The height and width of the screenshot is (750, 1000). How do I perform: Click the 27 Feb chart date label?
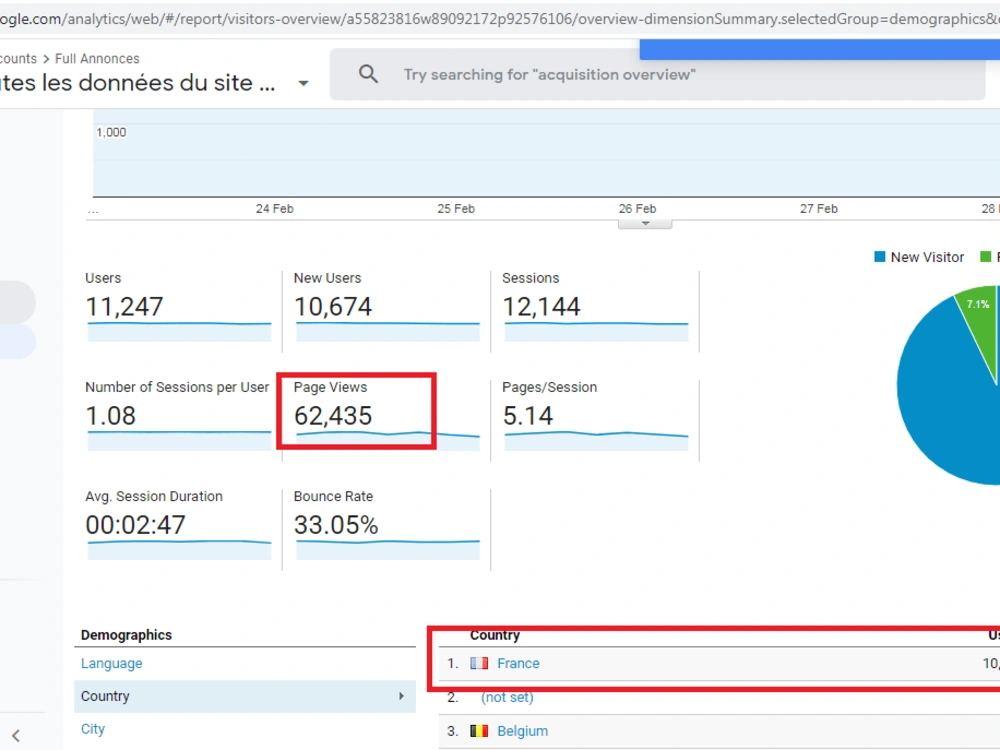819,209
